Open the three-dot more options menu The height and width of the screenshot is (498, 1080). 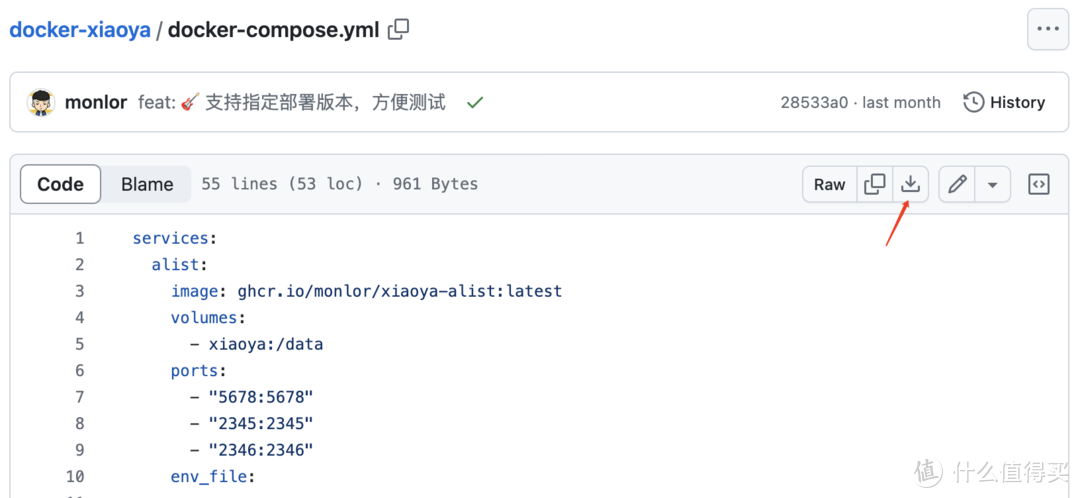click(x=1047, y=29)
